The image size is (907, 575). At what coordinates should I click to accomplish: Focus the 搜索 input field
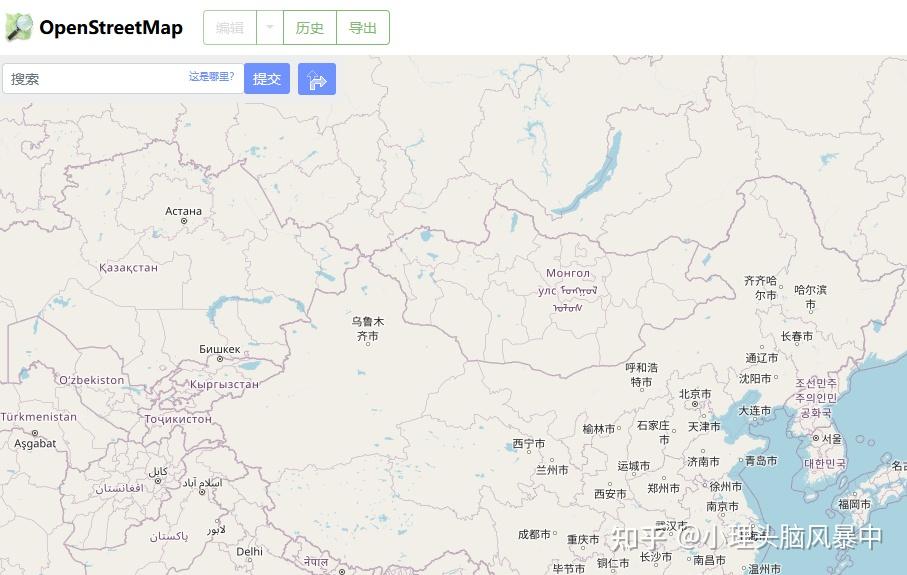95,79
